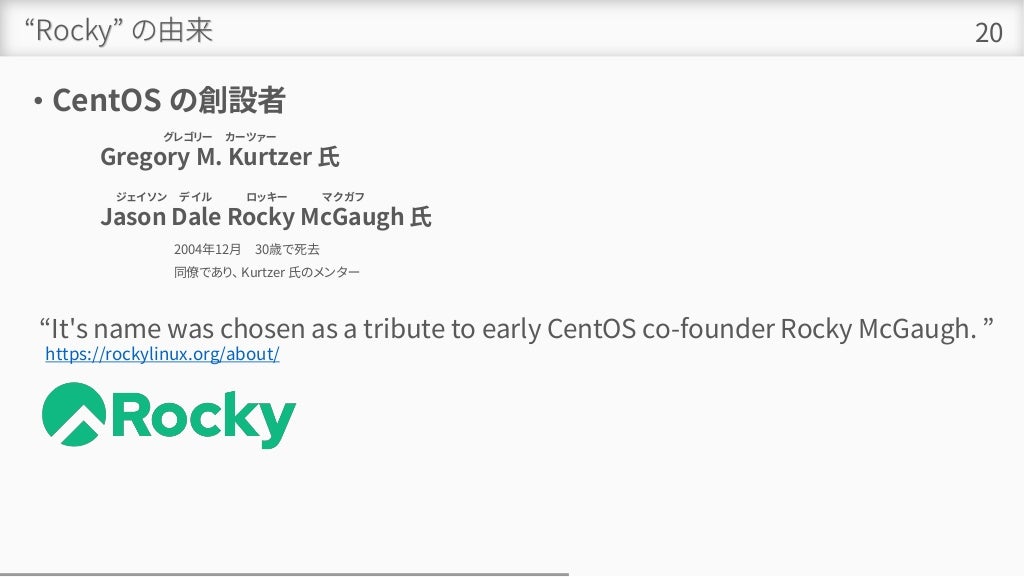Click slide number 20 in header

[989, 33]
